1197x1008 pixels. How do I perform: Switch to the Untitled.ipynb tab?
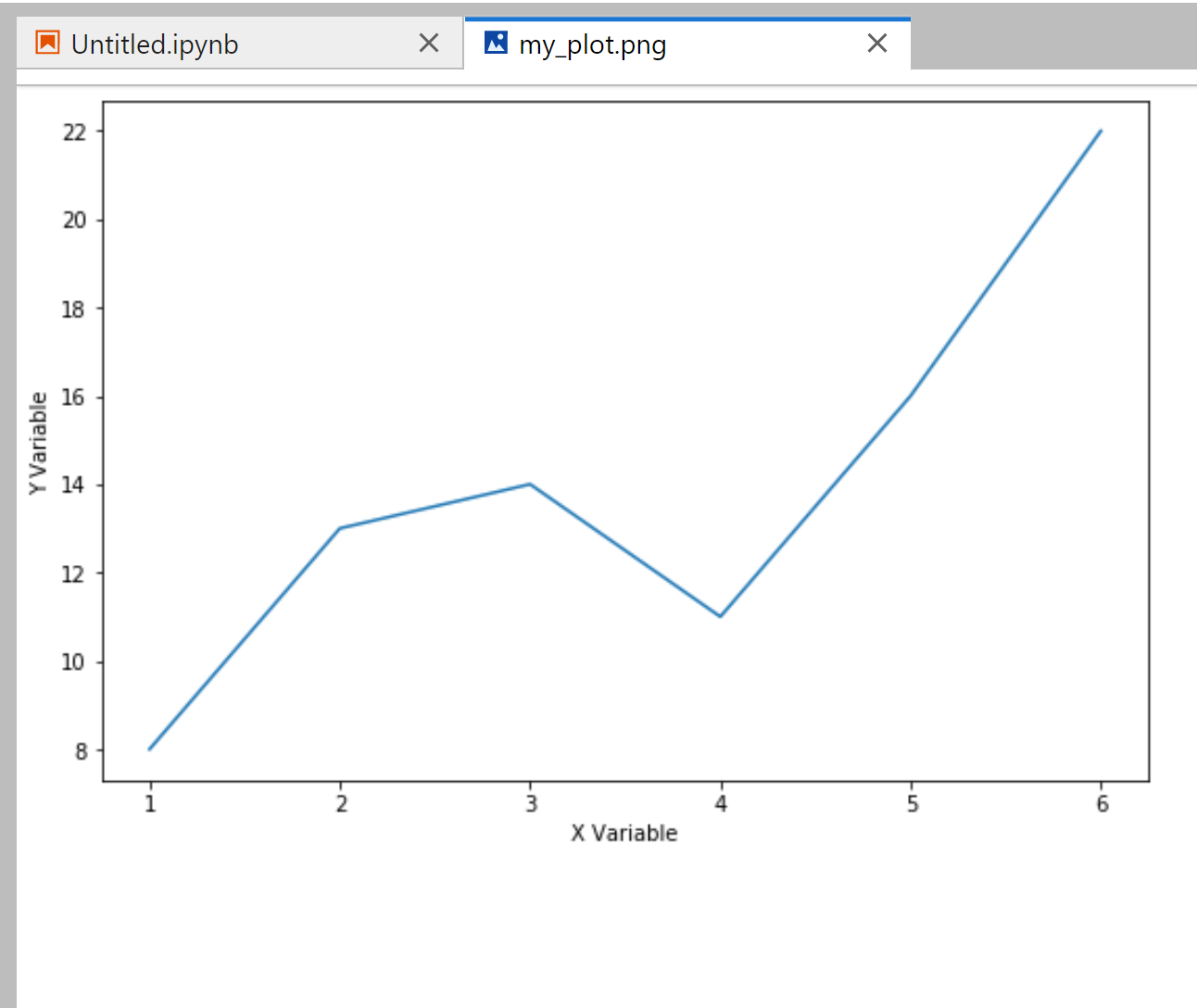[155, 44]
